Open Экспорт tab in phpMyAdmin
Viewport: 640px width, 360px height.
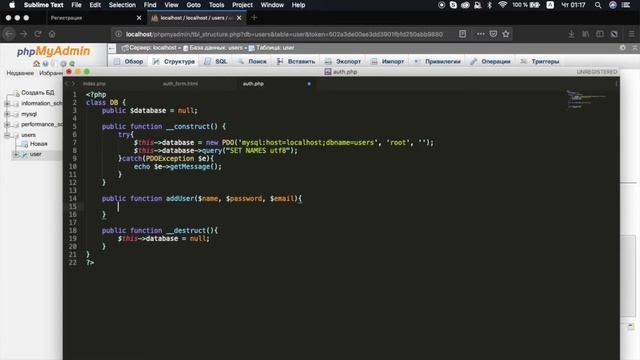343,62
